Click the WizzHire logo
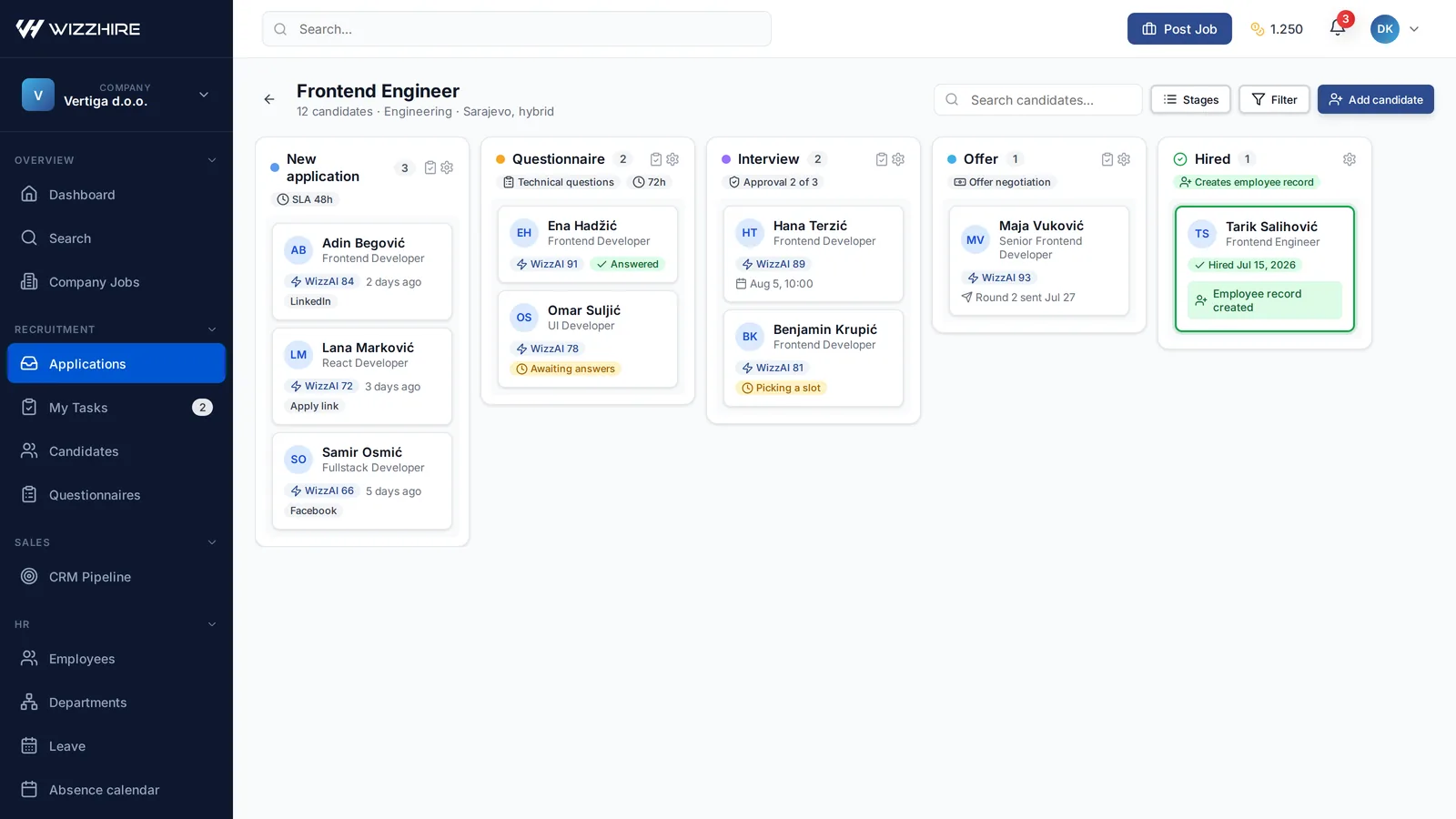Screen dimensions: 1456x819 pyautogui.click(x=78, y=29)
